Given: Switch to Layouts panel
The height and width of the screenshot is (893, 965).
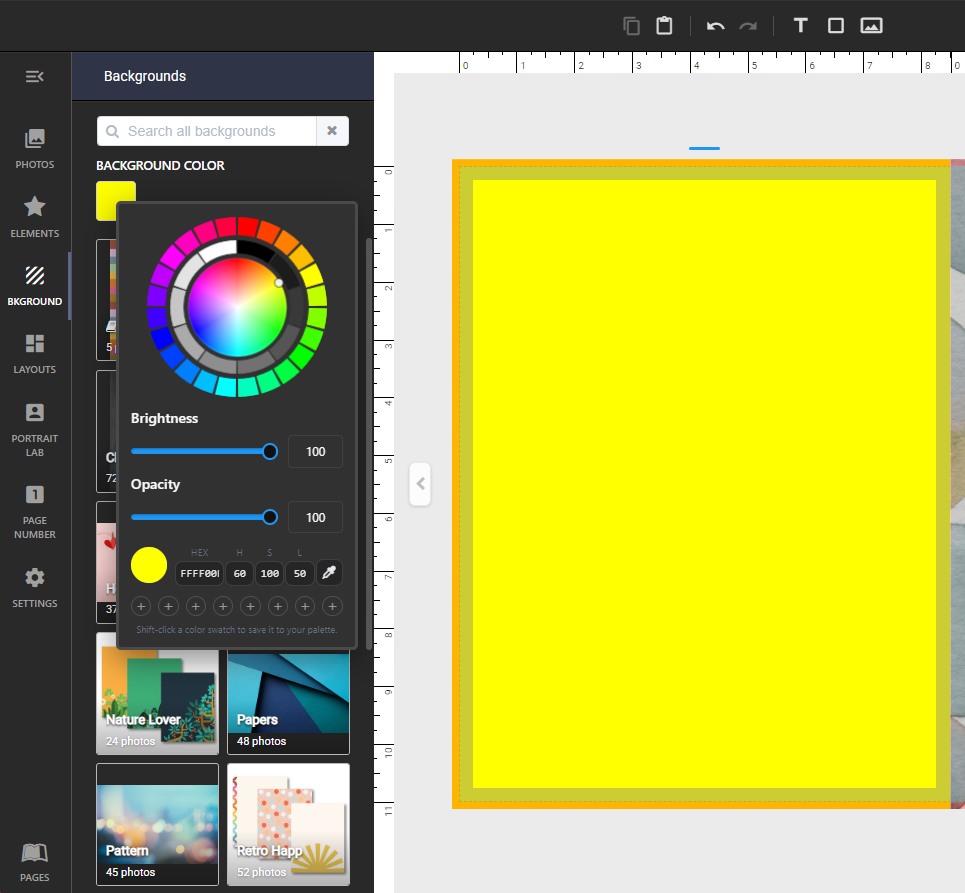Looking at the screenshot, I should (34, 354).
